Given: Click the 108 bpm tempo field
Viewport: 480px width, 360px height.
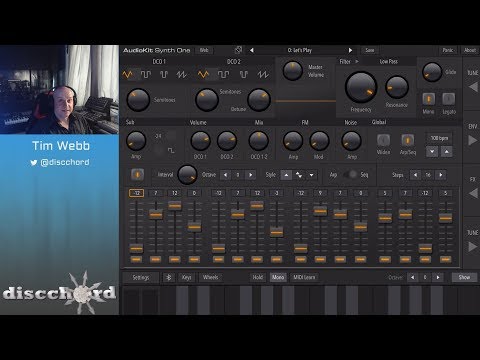Looking at the screenshot, I should [439, 138].
